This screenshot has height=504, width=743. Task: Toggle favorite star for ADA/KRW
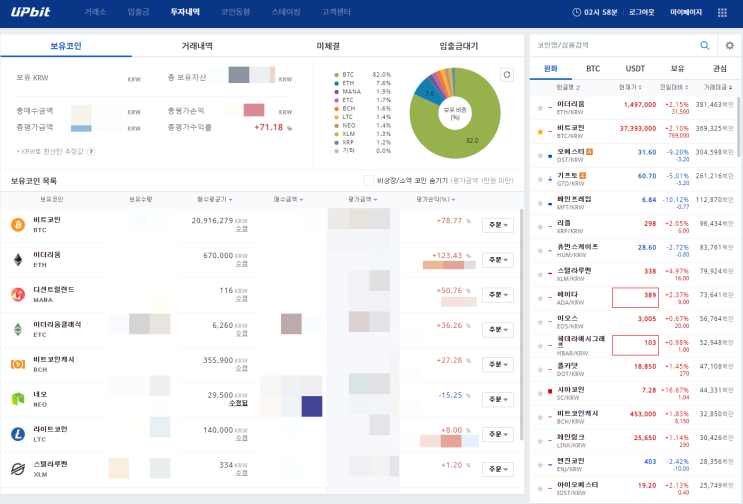540,298
